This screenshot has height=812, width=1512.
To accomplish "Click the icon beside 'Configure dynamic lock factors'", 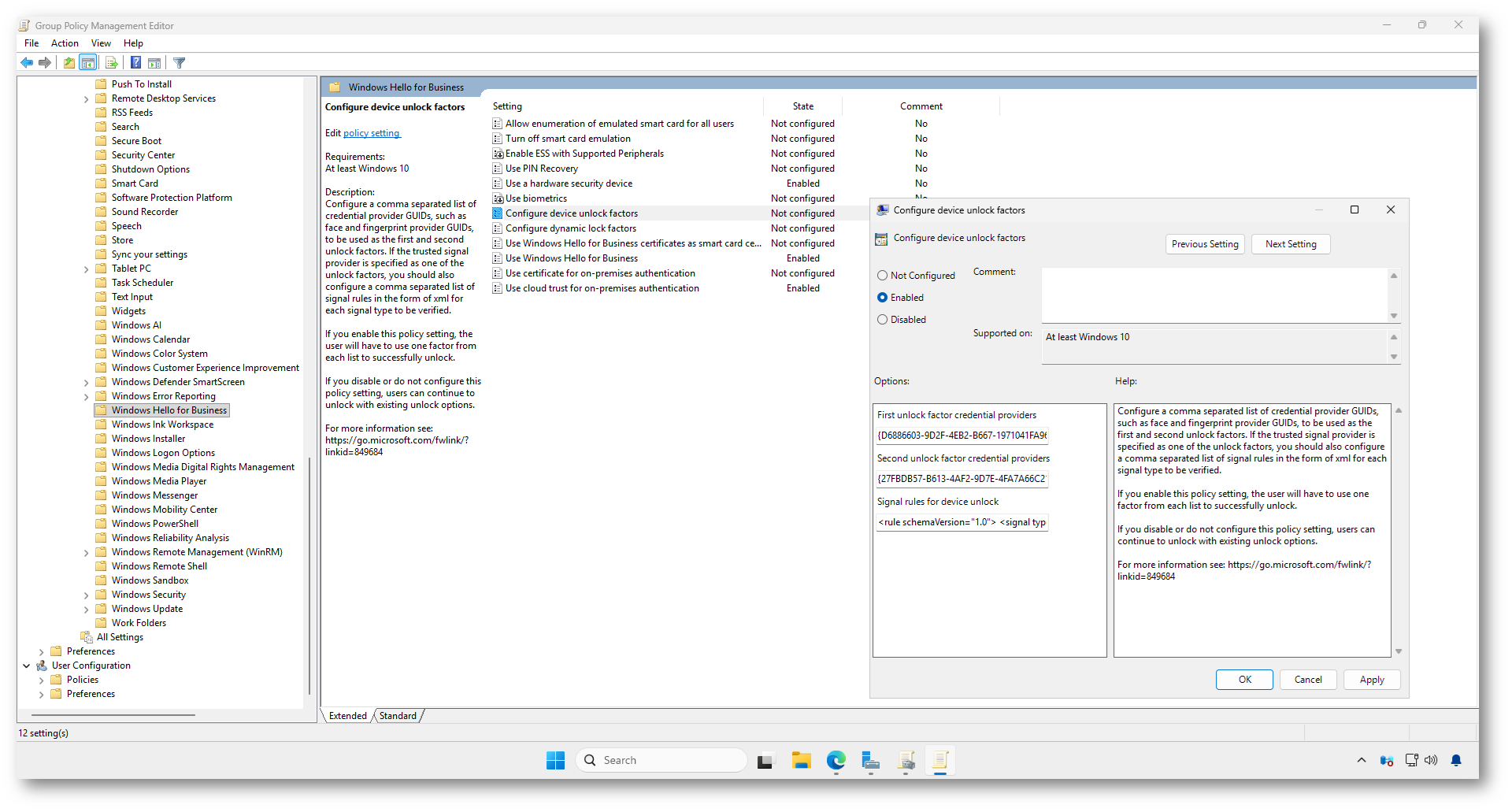I will (x=498, y=228).
